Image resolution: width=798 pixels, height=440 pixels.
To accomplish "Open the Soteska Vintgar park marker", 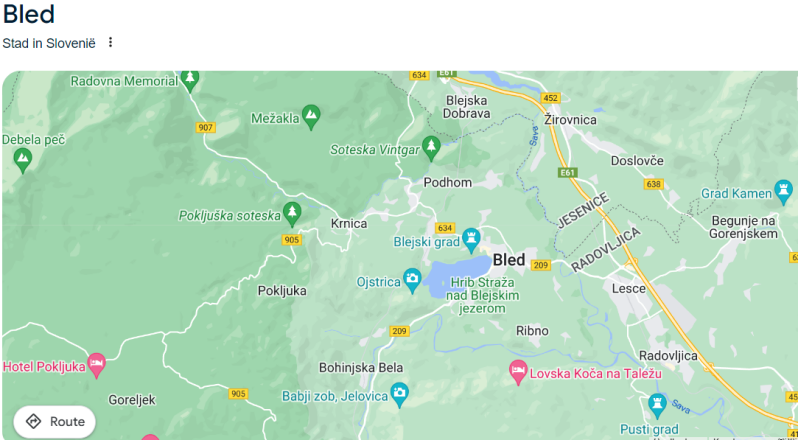I will pyautogui.click(x=432, y=149).
